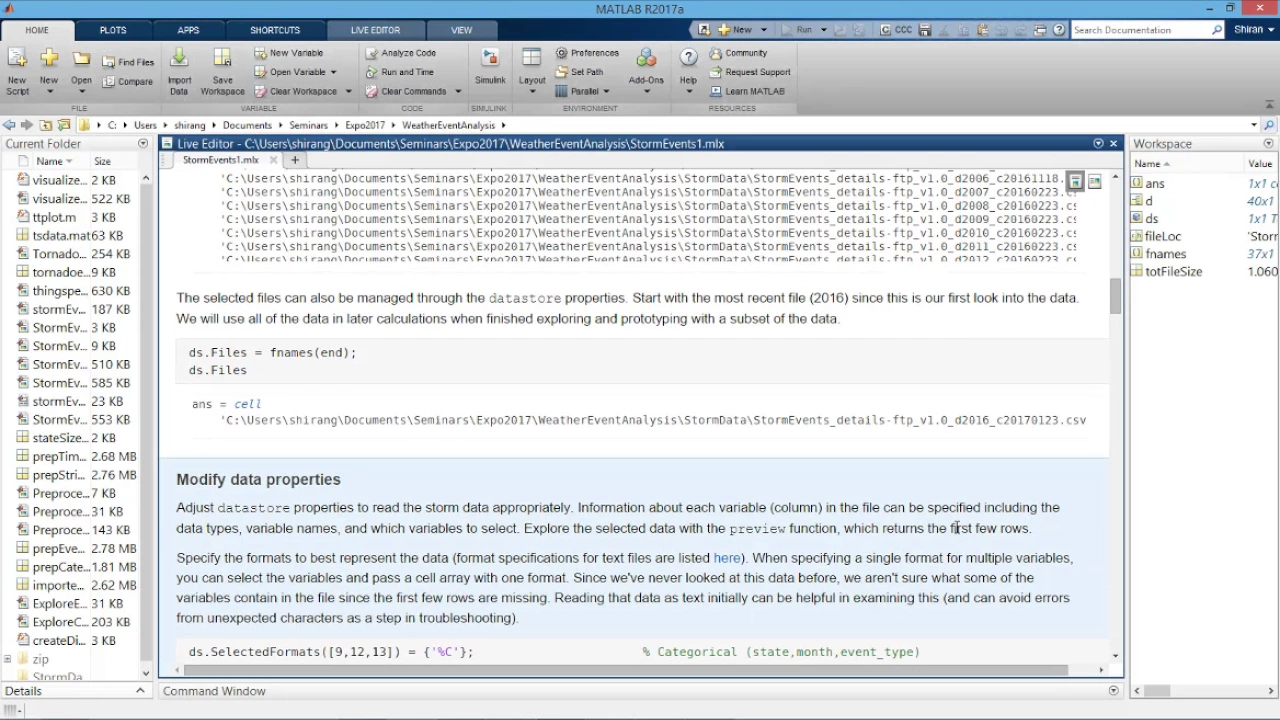Click the Request Support icon
Image resolution: width=1280 pixels, height=720 pixels.
pyautogui.click(x=716, y=72)
